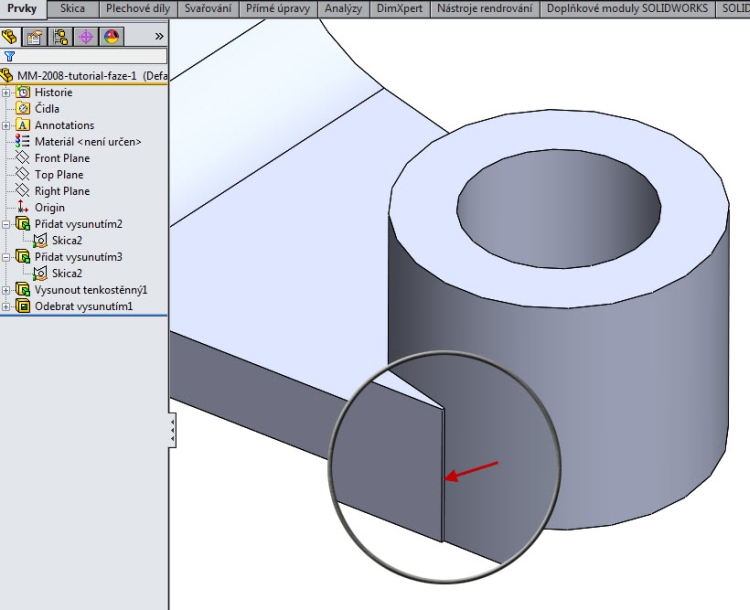Click the Right Plane icon
Viewport: 750px width, 610px height.
(x=22, y=190)
